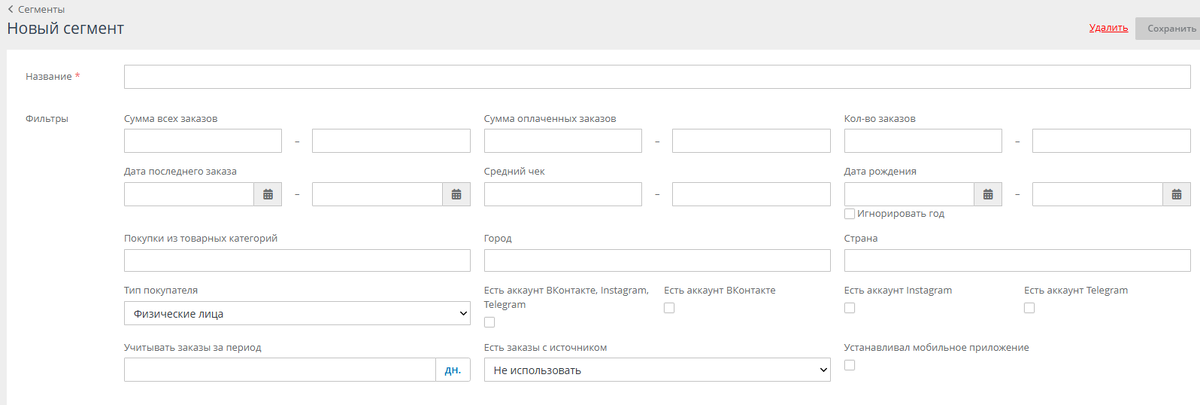The height and width of the screenshot is (405, 1200).
Task: Open calendar for last order end date
Action: click(456, 194)
